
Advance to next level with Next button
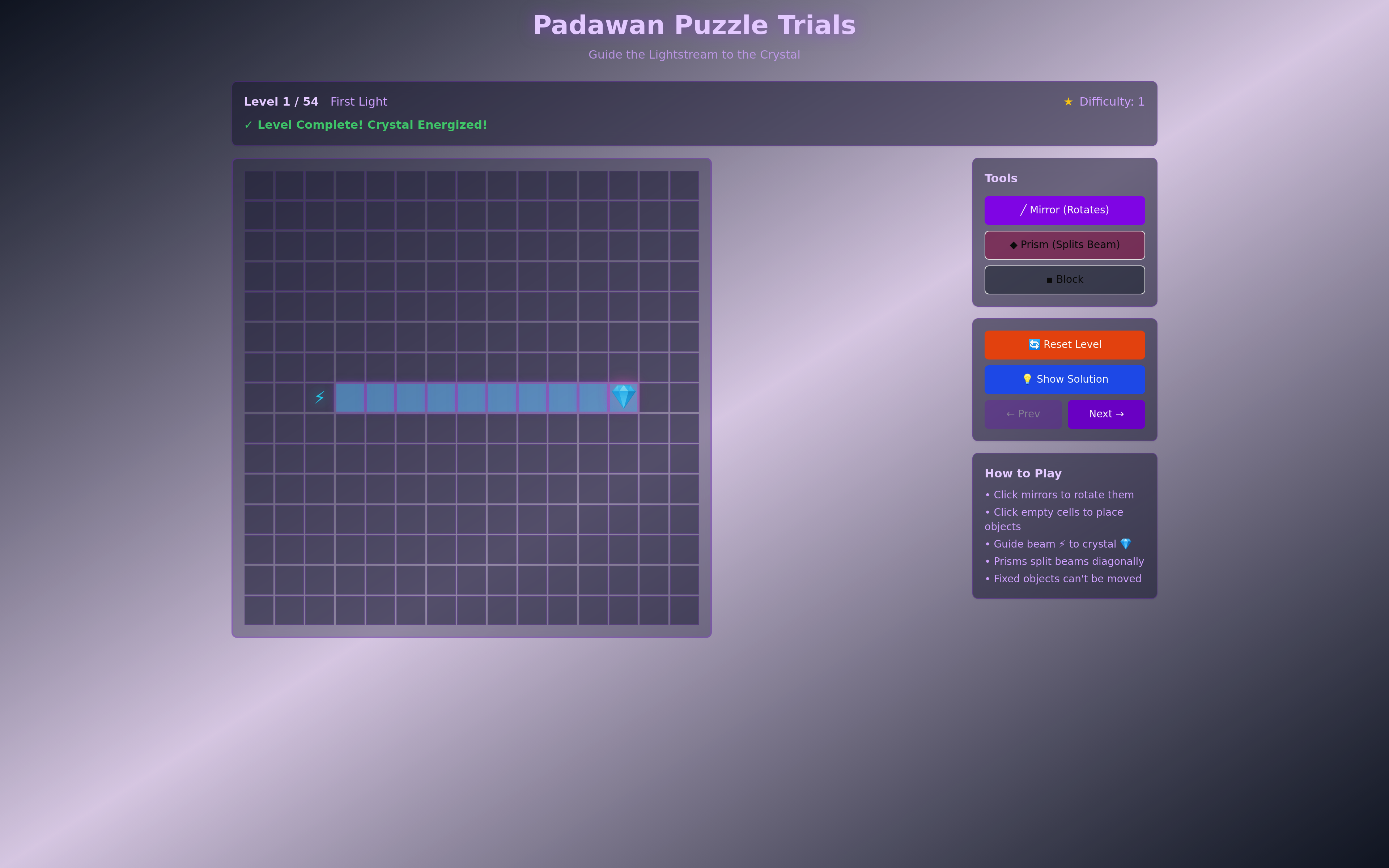(1105, 414)
